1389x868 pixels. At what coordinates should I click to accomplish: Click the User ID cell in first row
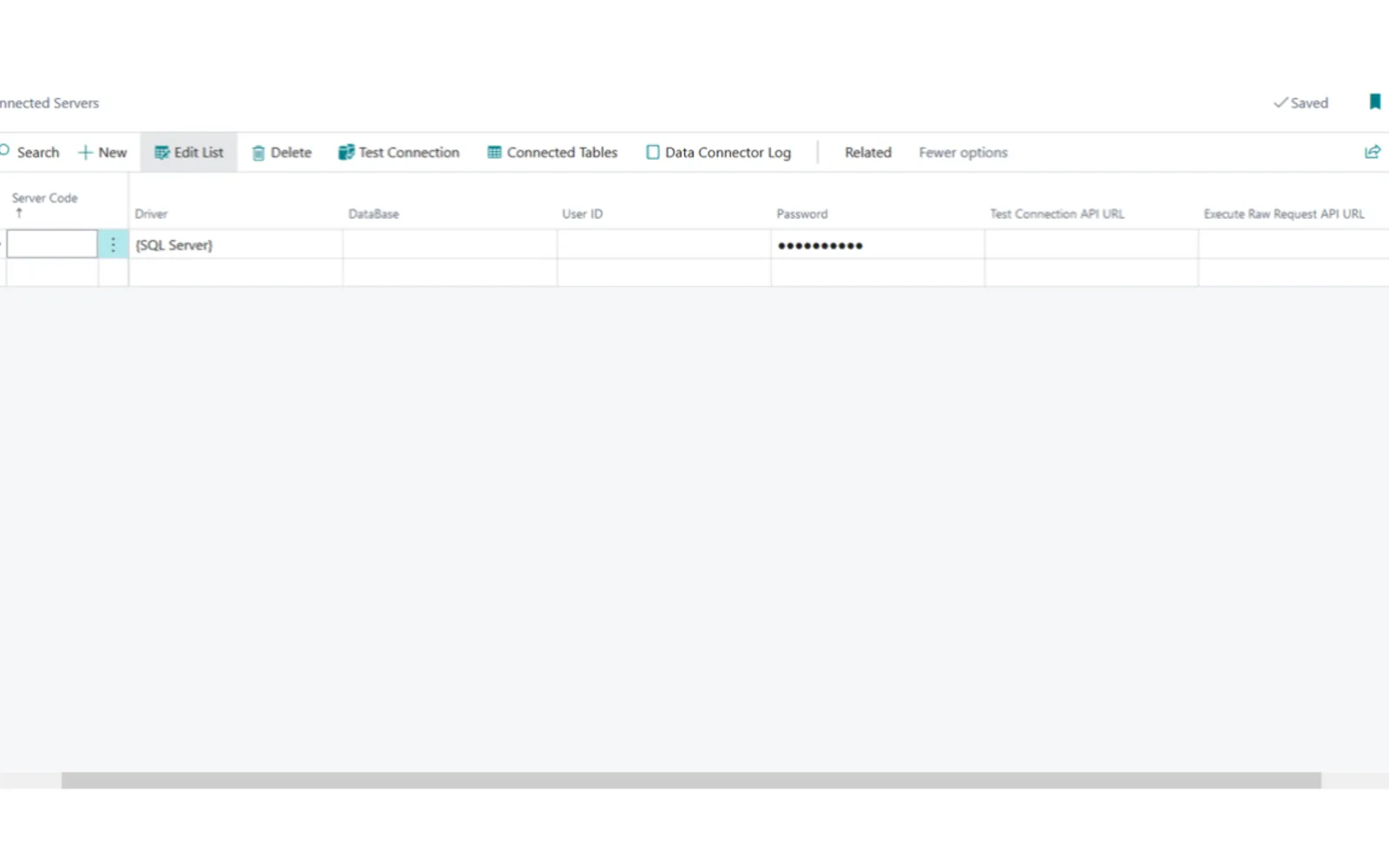[x=664, y=245]
